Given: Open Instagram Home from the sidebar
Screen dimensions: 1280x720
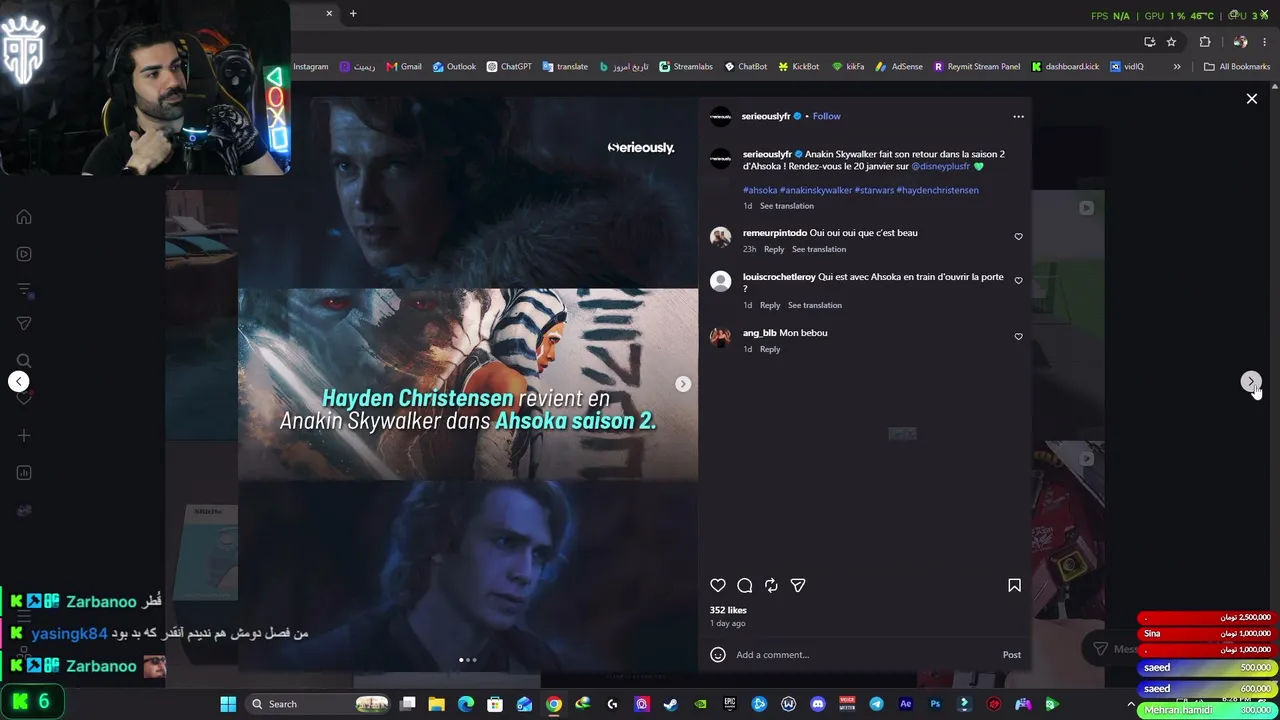Looking at the screenshot, I should [24, 217].
